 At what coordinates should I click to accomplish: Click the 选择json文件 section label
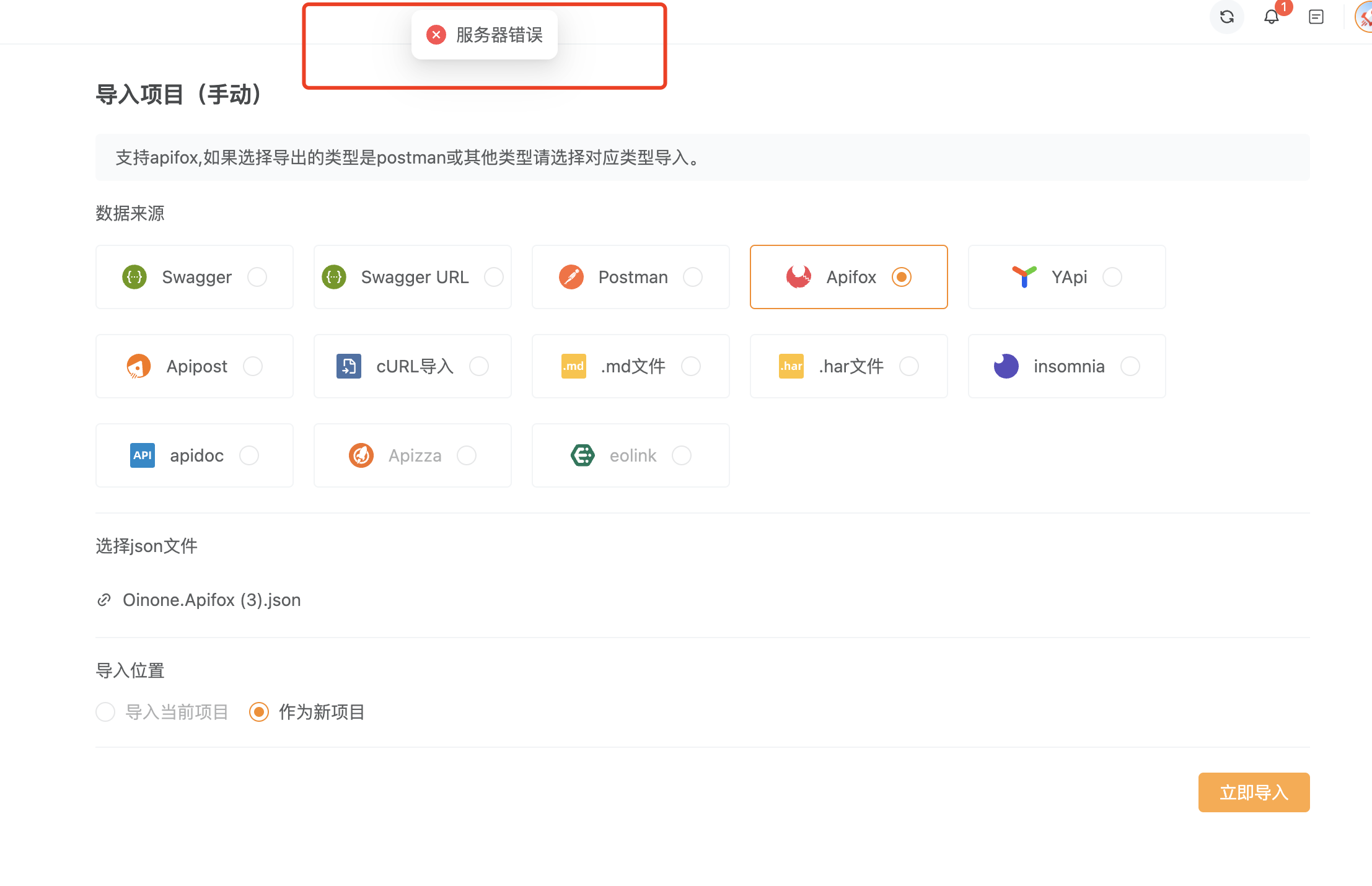[x=147, y=546]
